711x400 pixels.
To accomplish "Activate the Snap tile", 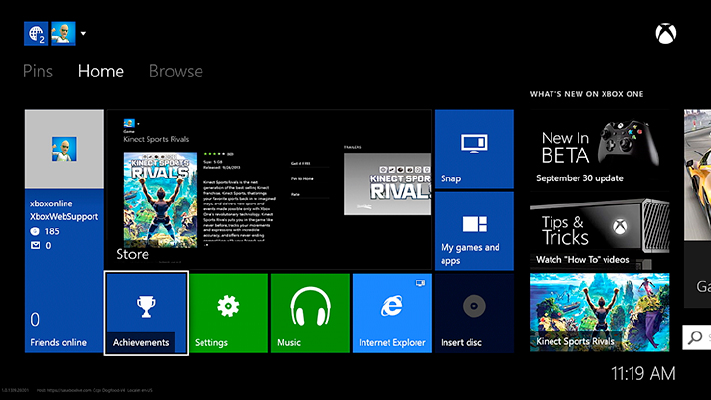I will [x=474, y=149].
